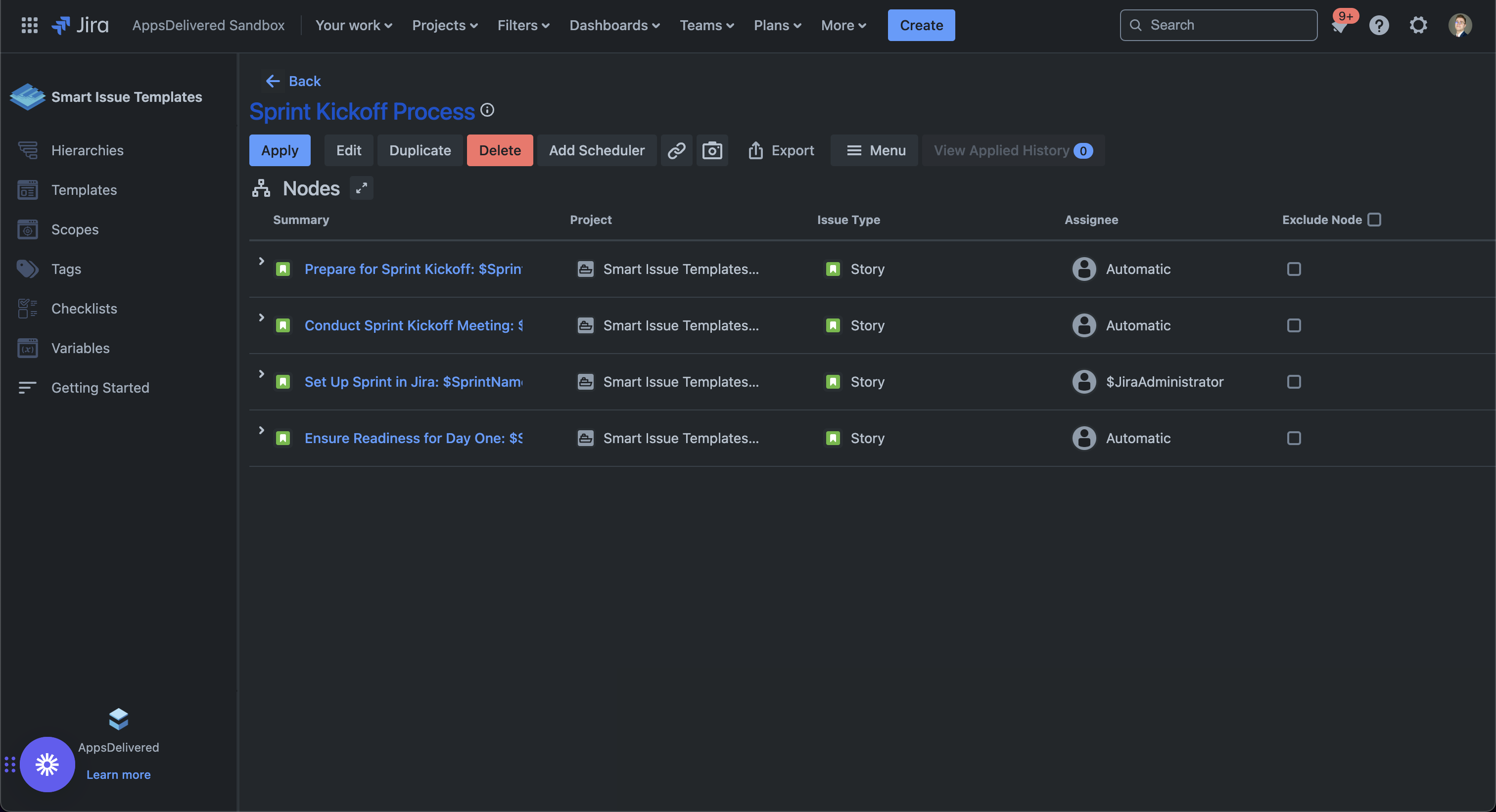
Task: Open Jira settings gear icon
Action: (1418, 25)
